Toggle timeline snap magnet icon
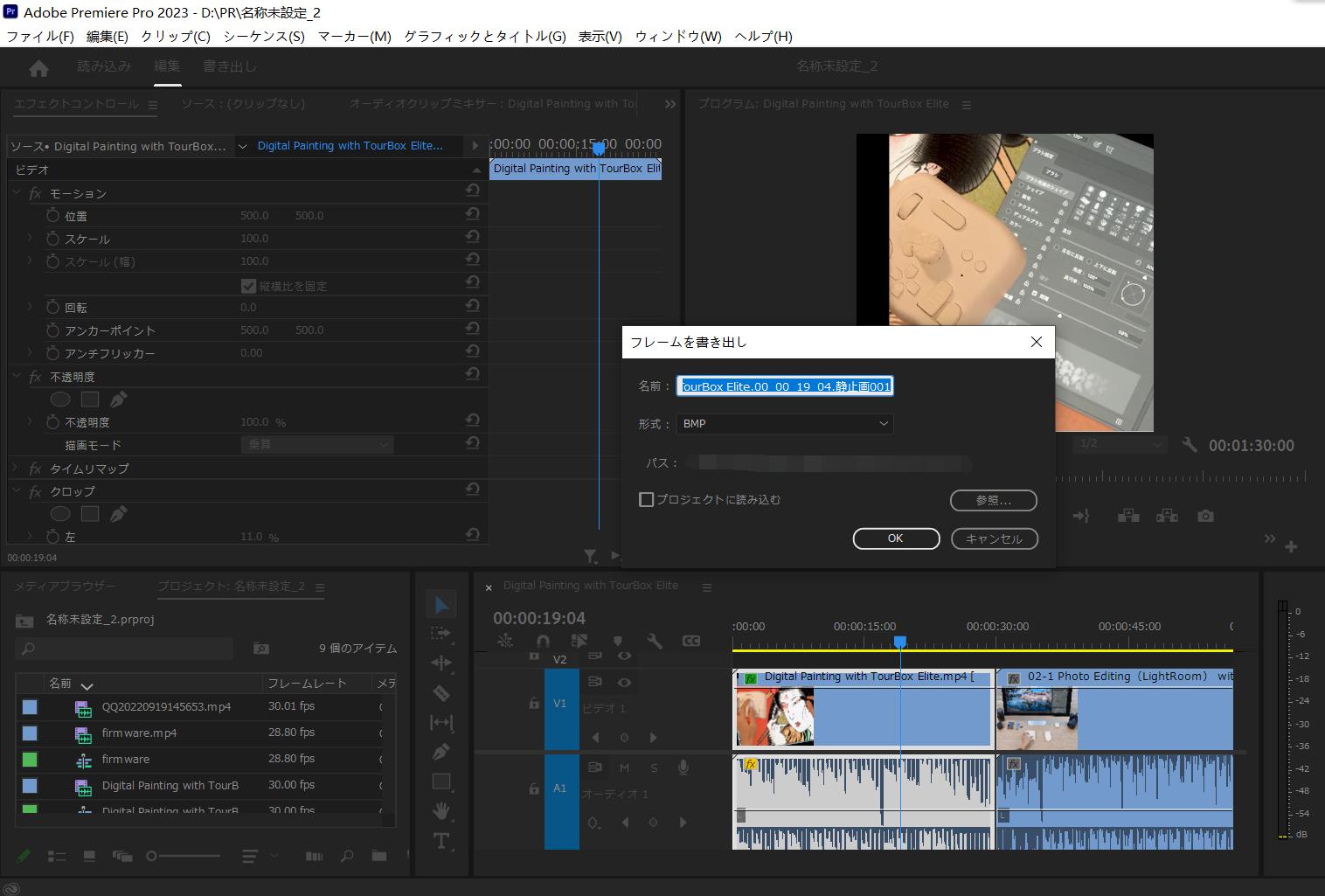This screenshot has width=1325, height=896. click(x=543, y=641)
